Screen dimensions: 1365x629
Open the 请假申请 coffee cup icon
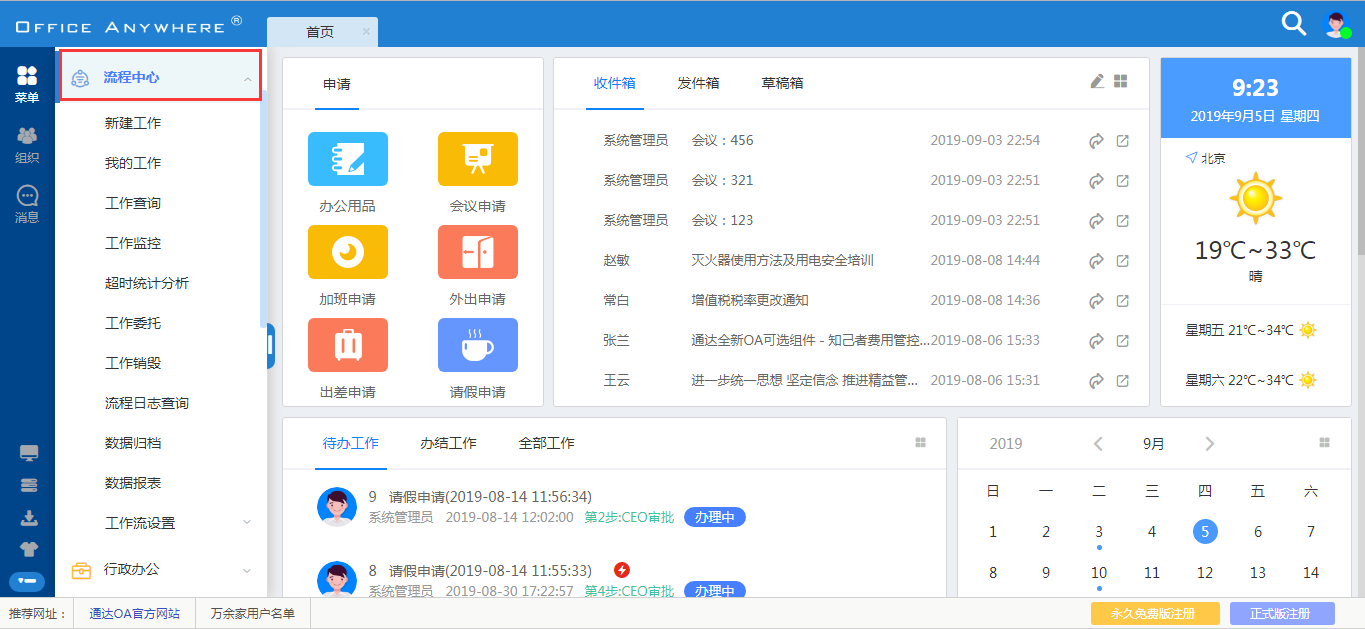click(477, 345)
